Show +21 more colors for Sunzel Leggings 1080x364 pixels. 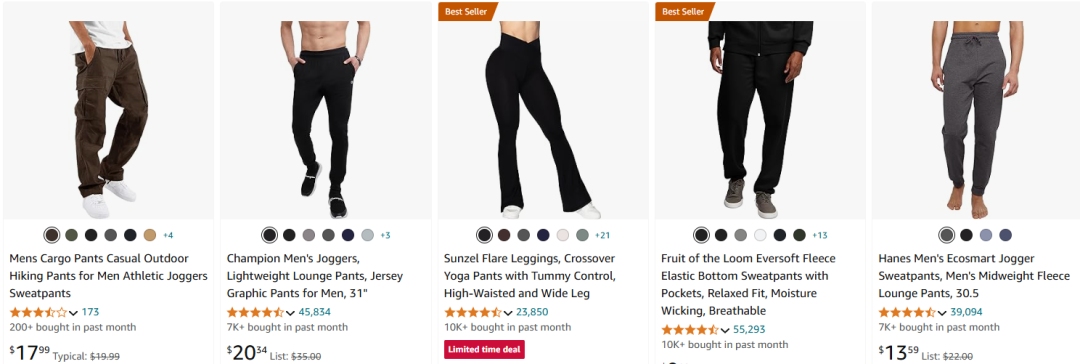[x=603, y=235]
